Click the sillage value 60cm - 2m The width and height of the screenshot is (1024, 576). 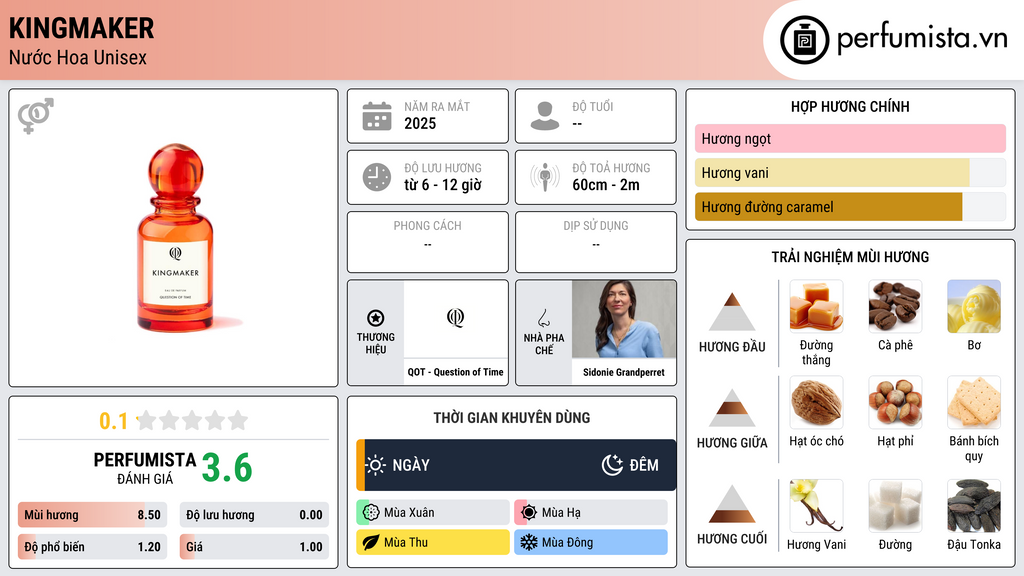(606, 185)
